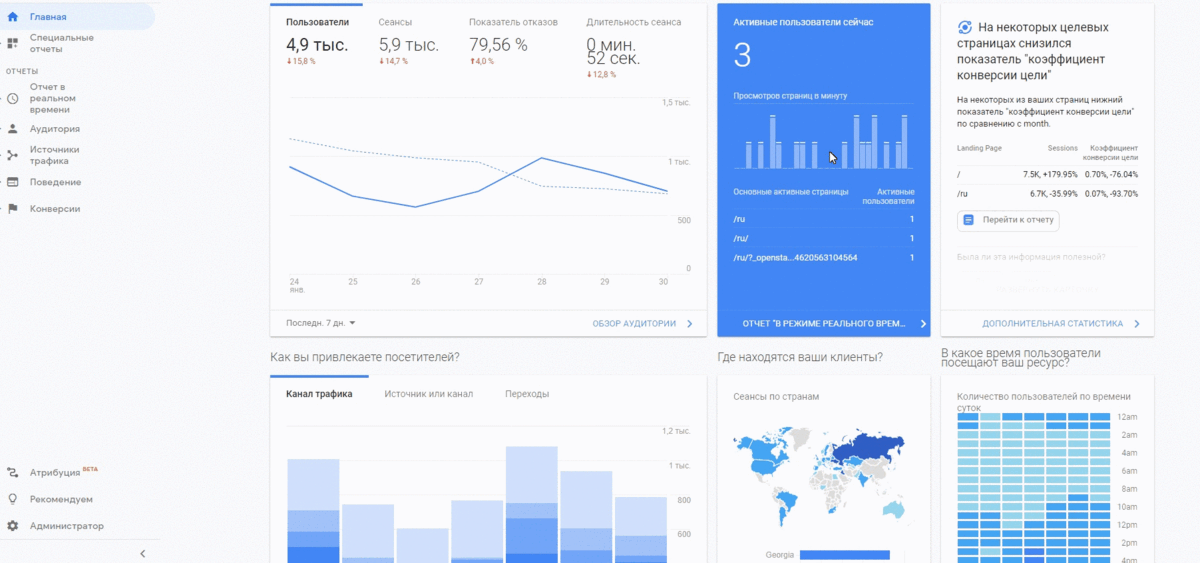Click the 7.5K, +179.95% sessions cell
The height and width of the screenshot is (563, 1200).
tap(1050, 174)
